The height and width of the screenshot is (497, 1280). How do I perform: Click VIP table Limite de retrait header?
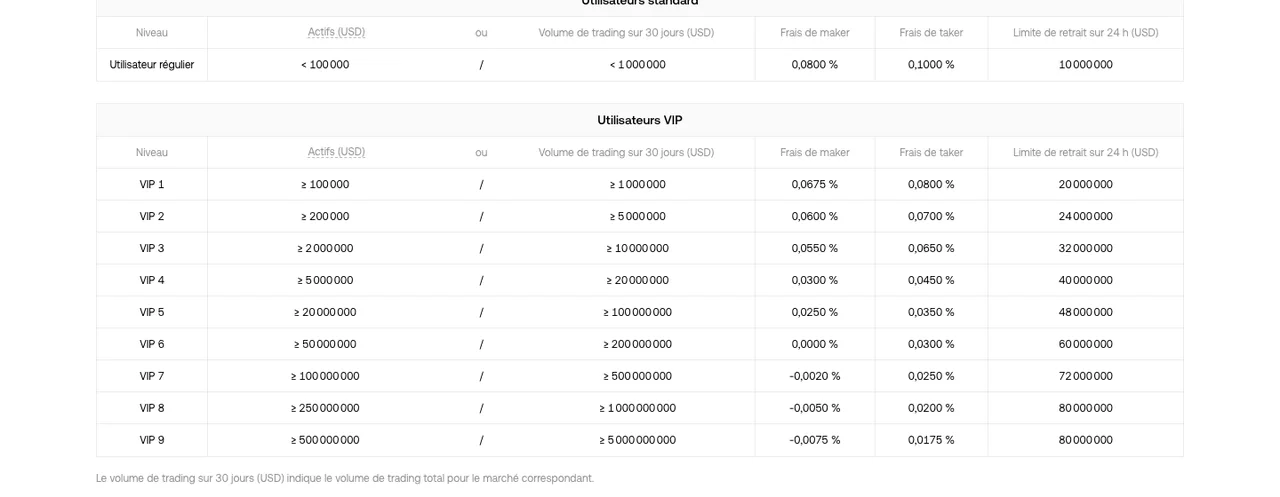[x=1086, y=152]
